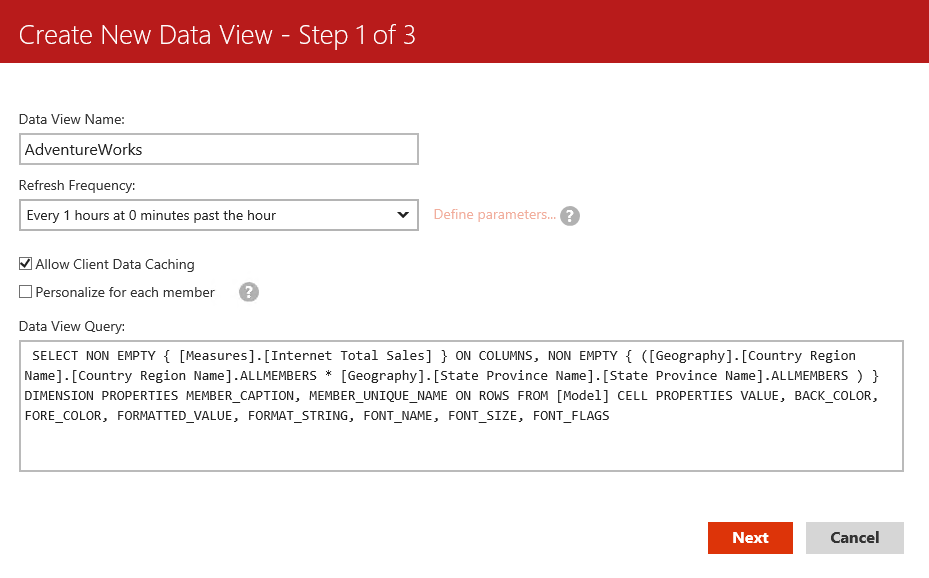Place cursor after FONT_FLAGS in the query
This screenshot has height=578, width=929.
[610, 416]
